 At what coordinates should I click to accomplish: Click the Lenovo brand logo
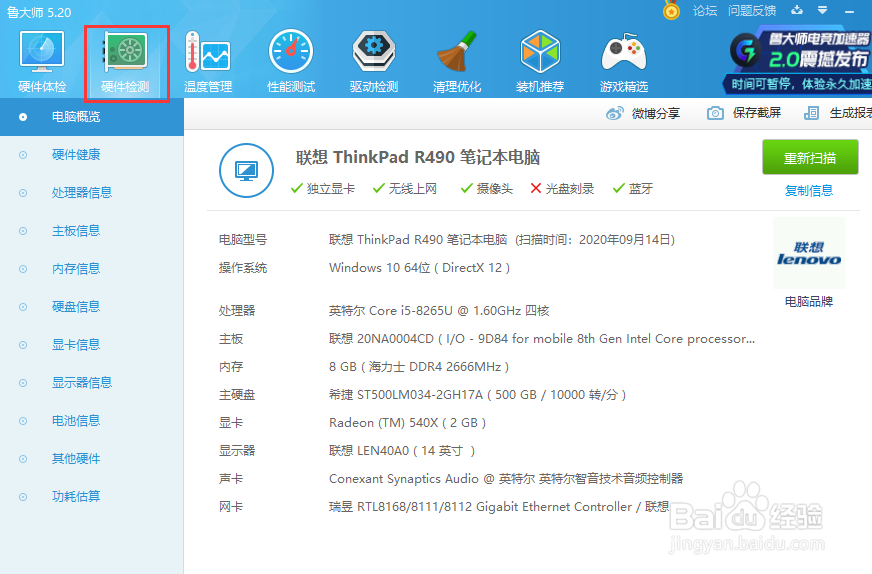pyautogui.click(x=809, y=254)
